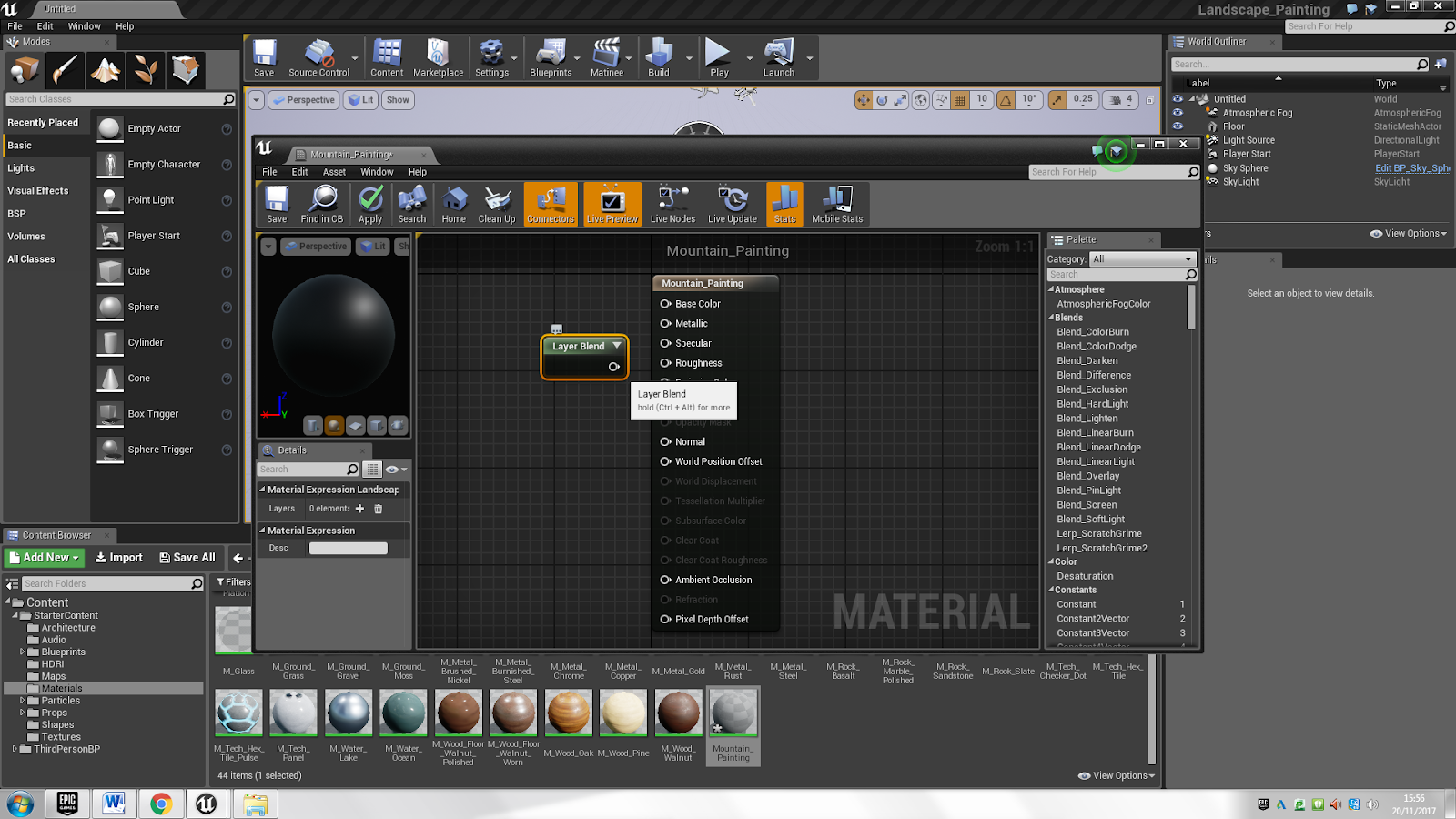The image size is (1456, 819).
Task: Select the Place mode icon
Action: click(x=25, y=70)
